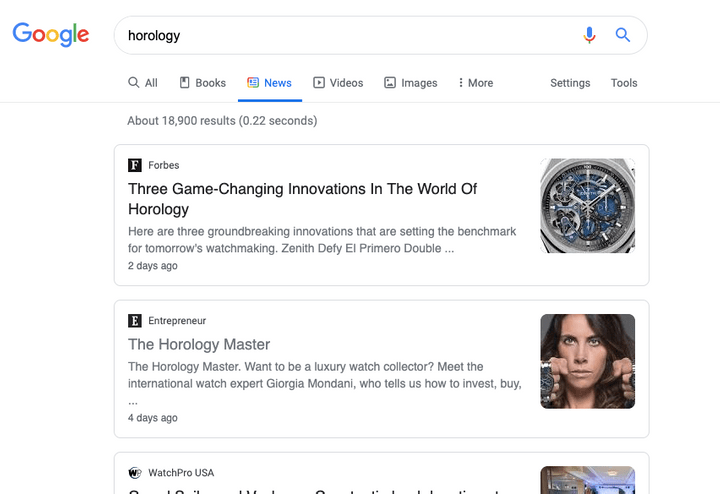Click the Images tab icon
Screen dimensions: 720x494
(390, 83)
